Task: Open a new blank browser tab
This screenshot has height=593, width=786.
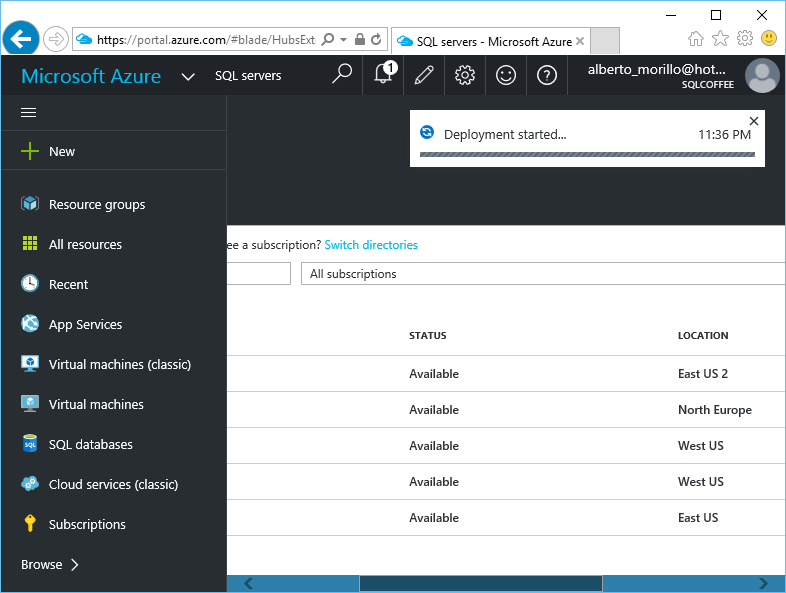Action: tap(605, 41)
